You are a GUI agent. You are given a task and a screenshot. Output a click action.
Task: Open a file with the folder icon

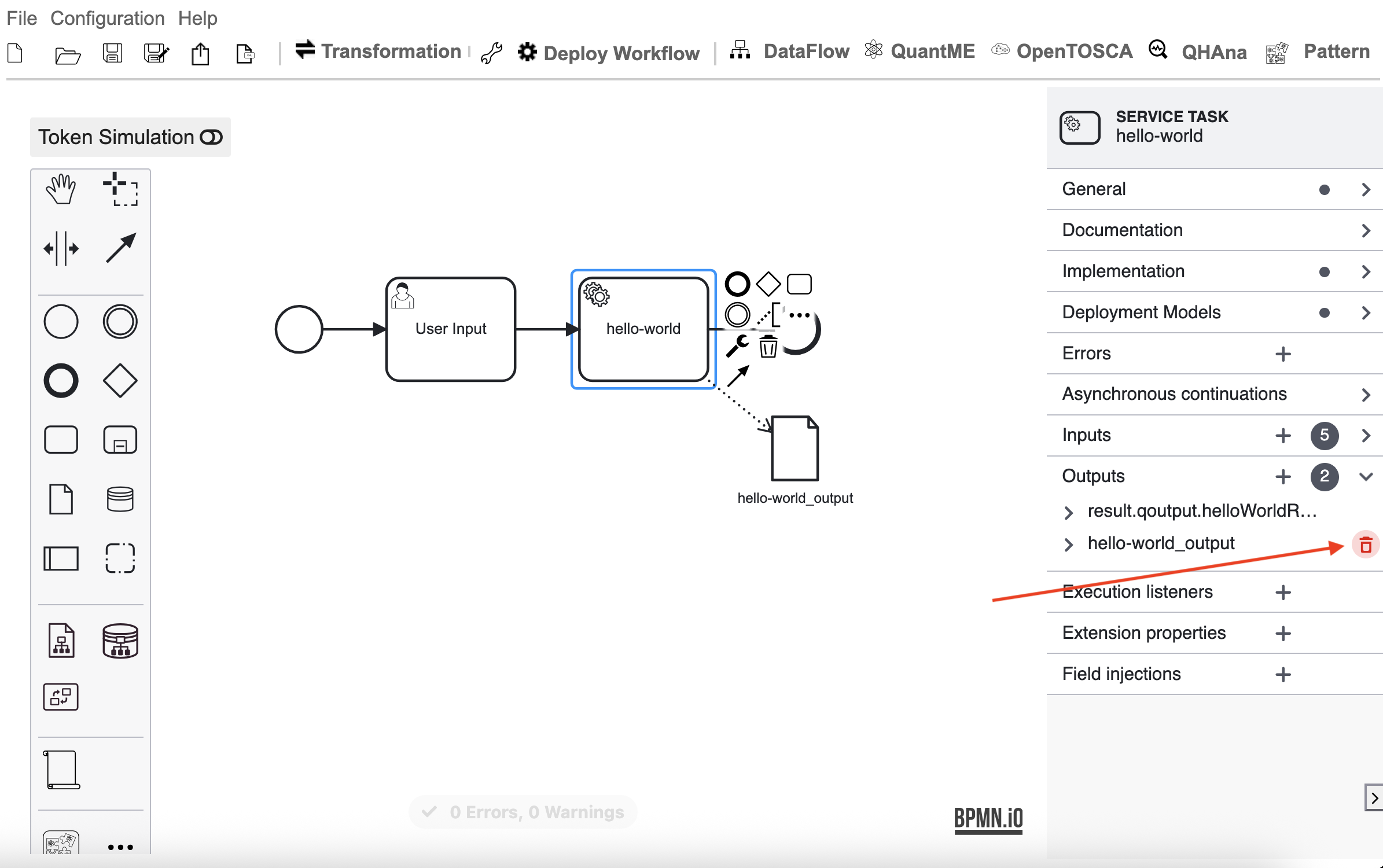point(68,56)
